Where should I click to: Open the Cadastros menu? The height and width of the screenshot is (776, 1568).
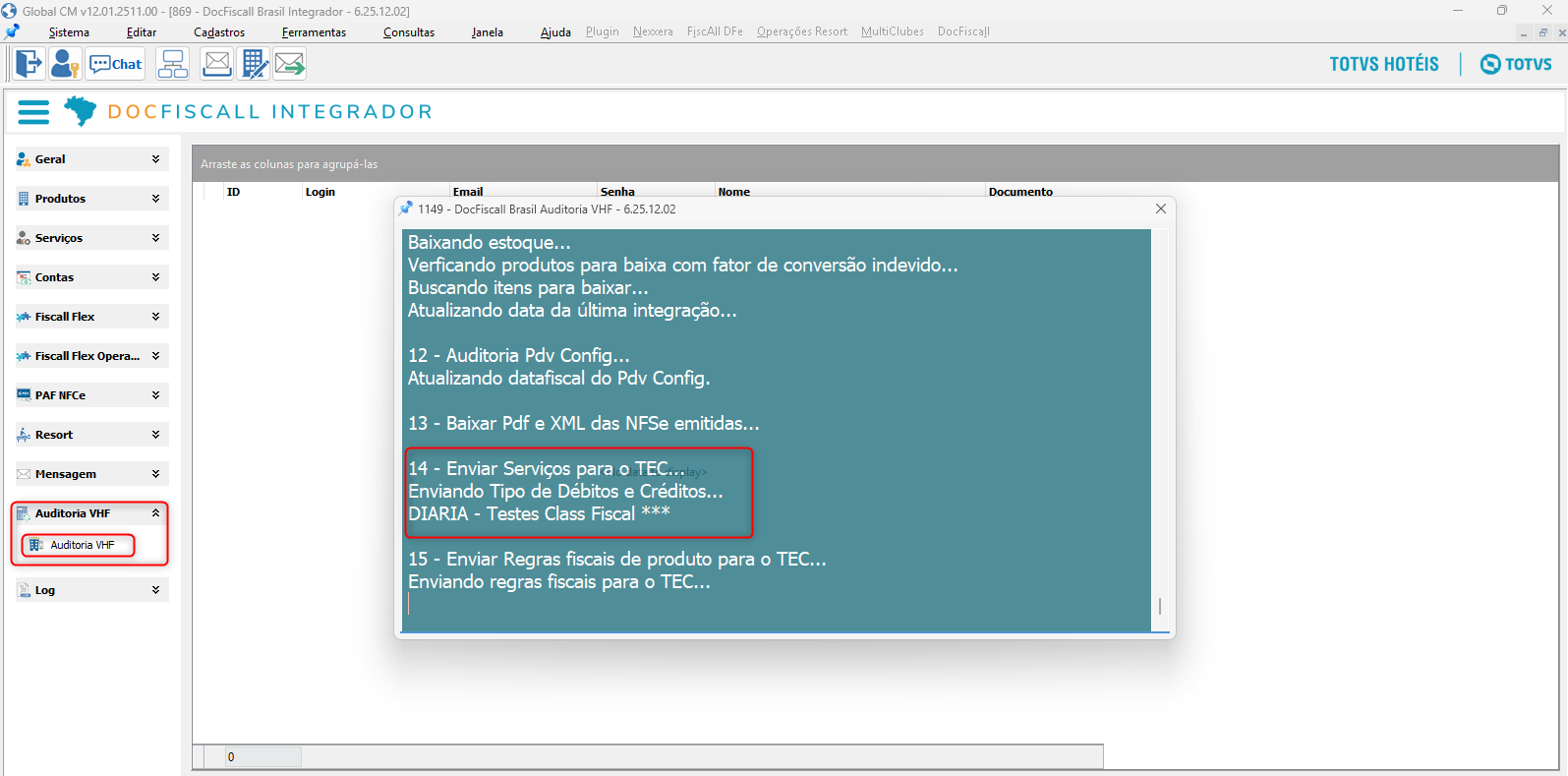pos(219,32)
